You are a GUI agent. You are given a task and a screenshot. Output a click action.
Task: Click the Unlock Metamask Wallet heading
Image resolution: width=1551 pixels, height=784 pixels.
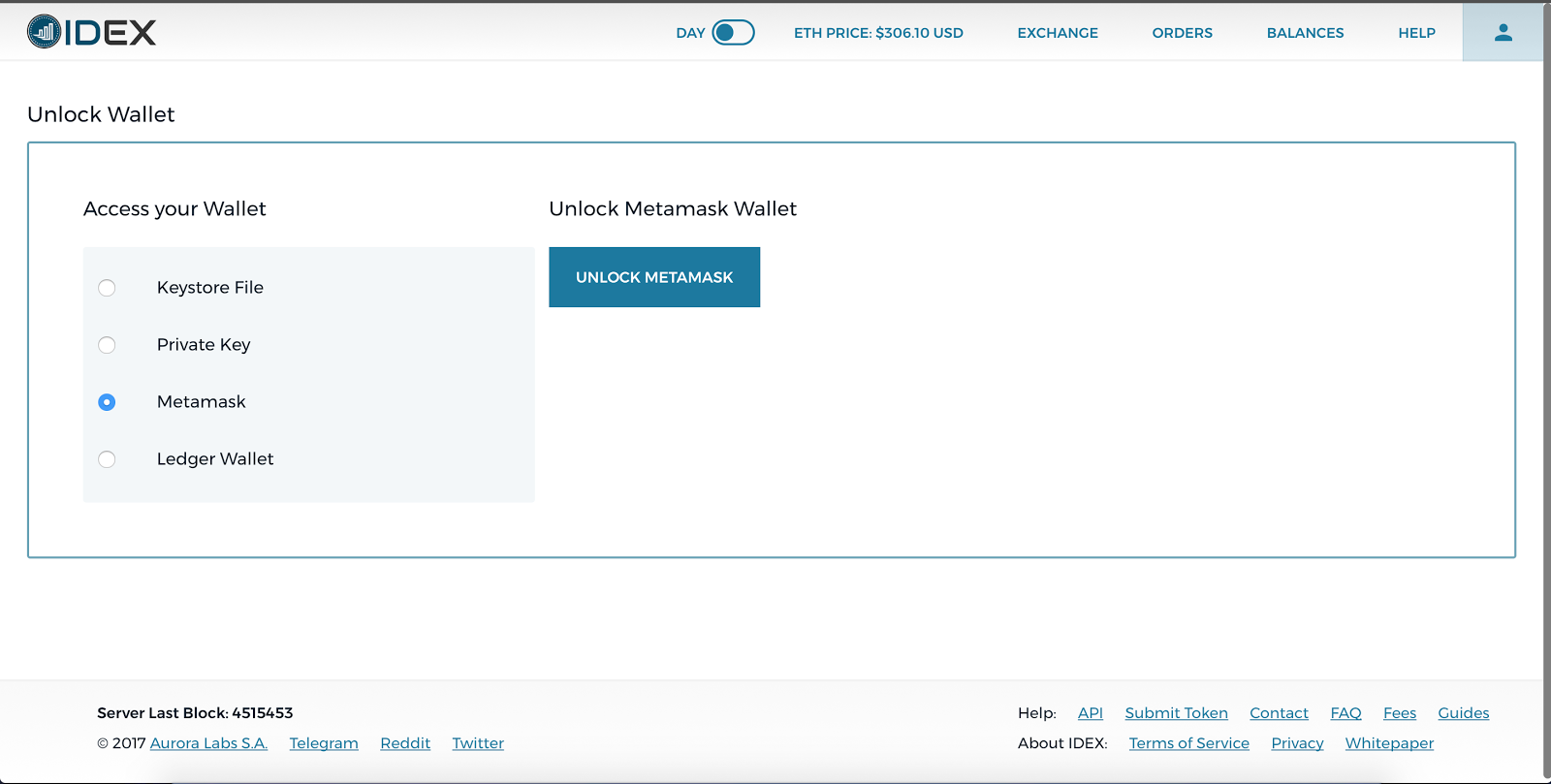point(673,209)
